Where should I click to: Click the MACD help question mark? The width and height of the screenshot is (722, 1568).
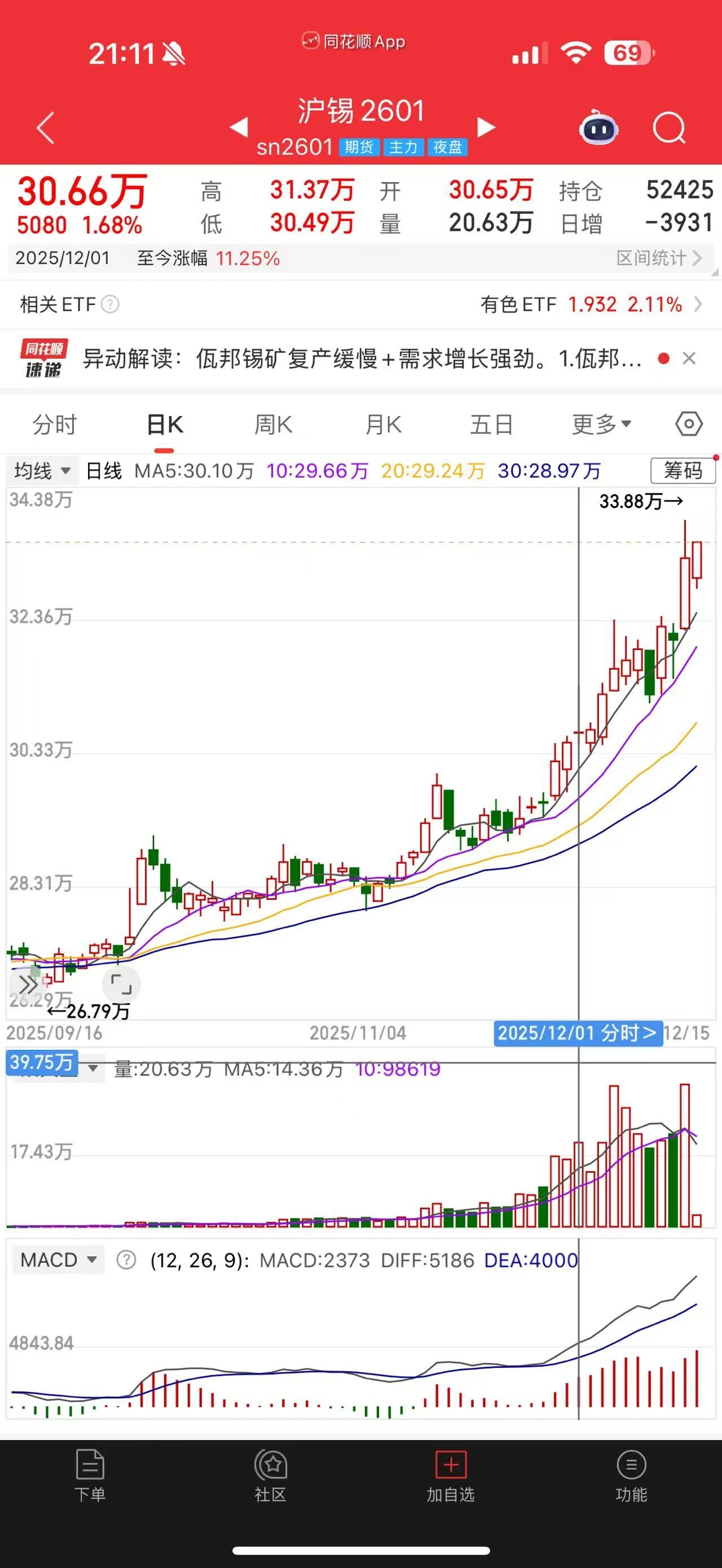pyautogui.click(x=126, y=1260)
